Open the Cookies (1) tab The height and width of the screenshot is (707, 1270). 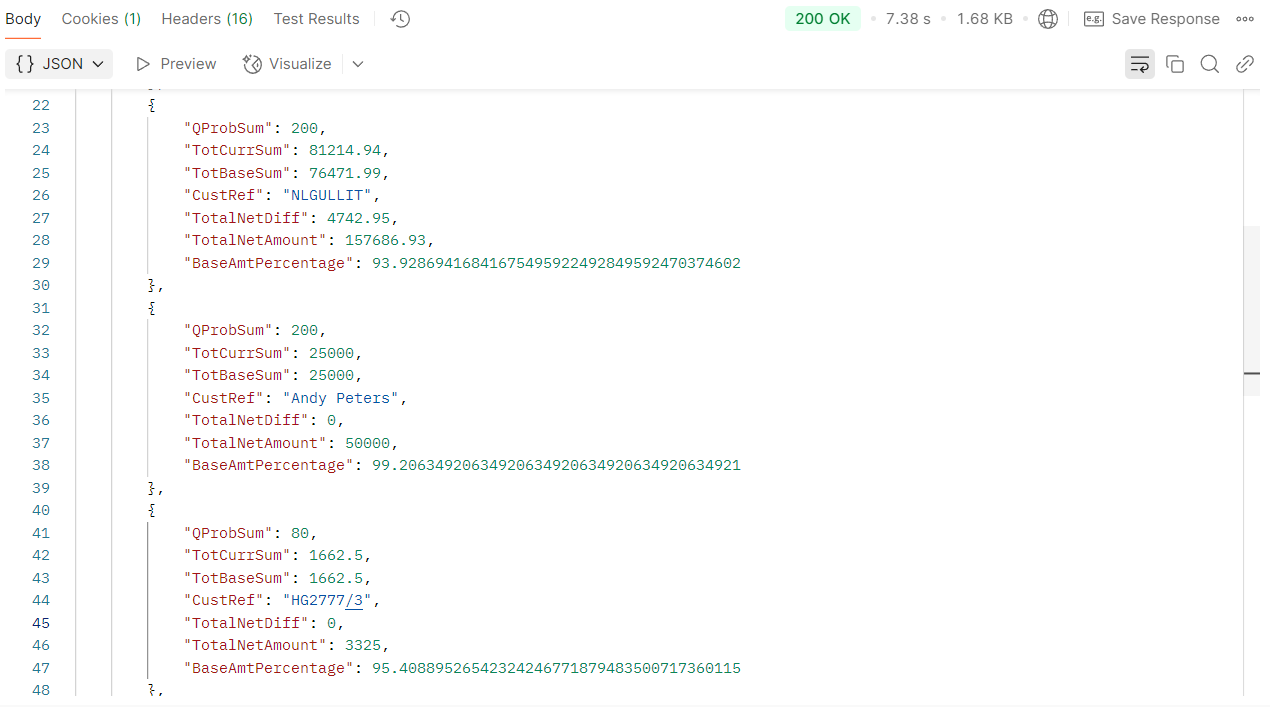[x=101, y=19]
